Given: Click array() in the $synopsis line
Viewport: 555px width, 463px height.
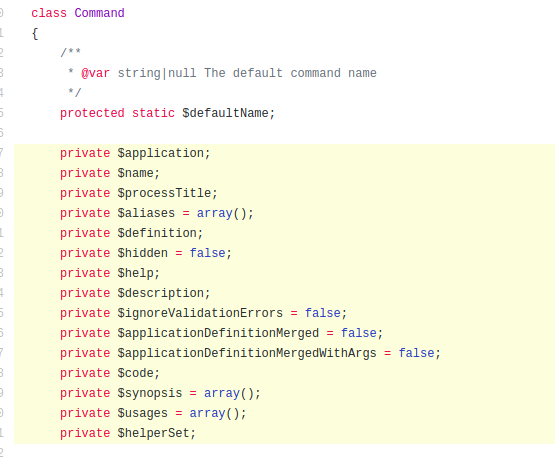Looking at the screenshot, I should click(x=229, y=393).
